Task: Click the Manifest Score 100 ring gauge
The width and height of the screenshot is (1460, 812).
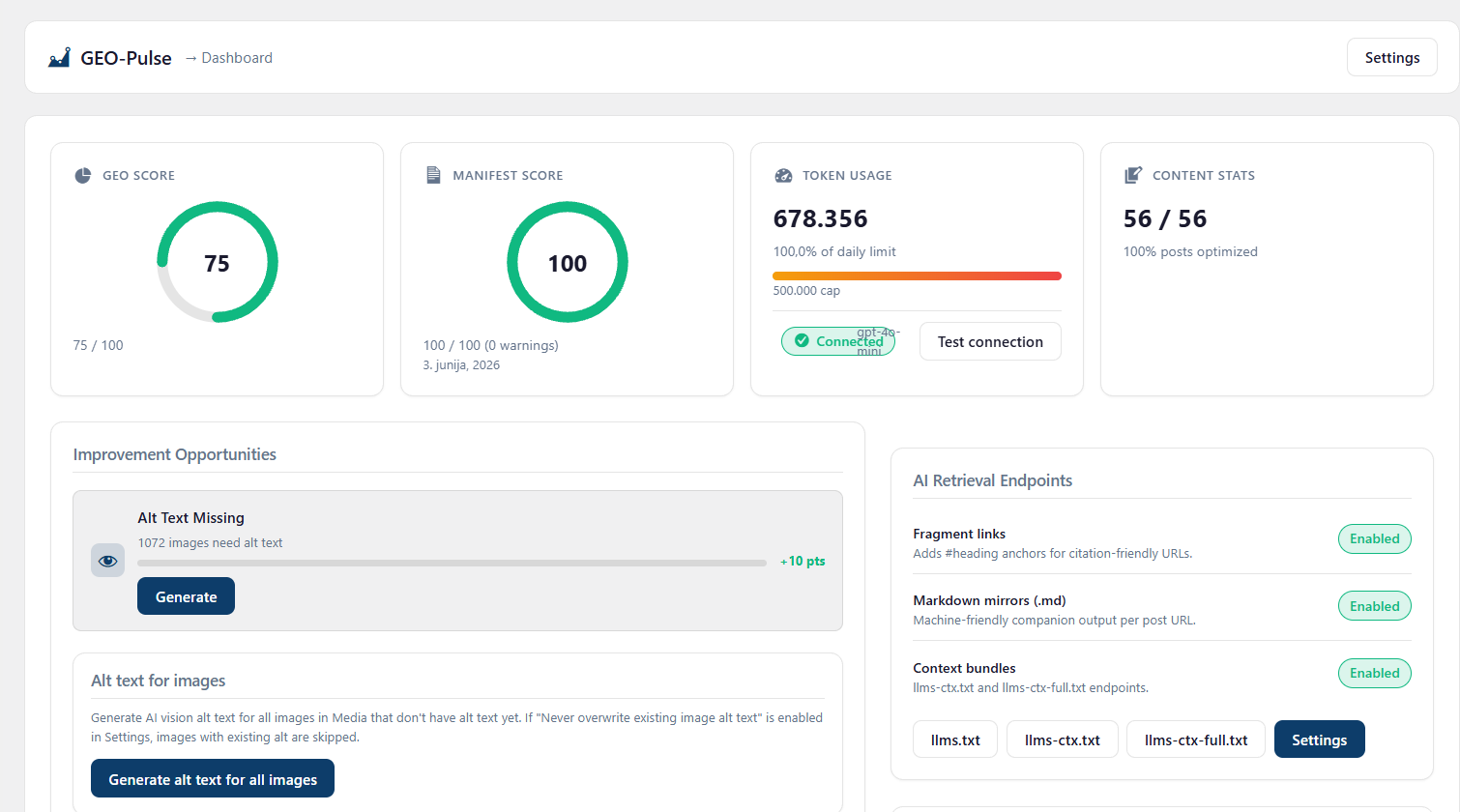Action: (x=568, y=262)
